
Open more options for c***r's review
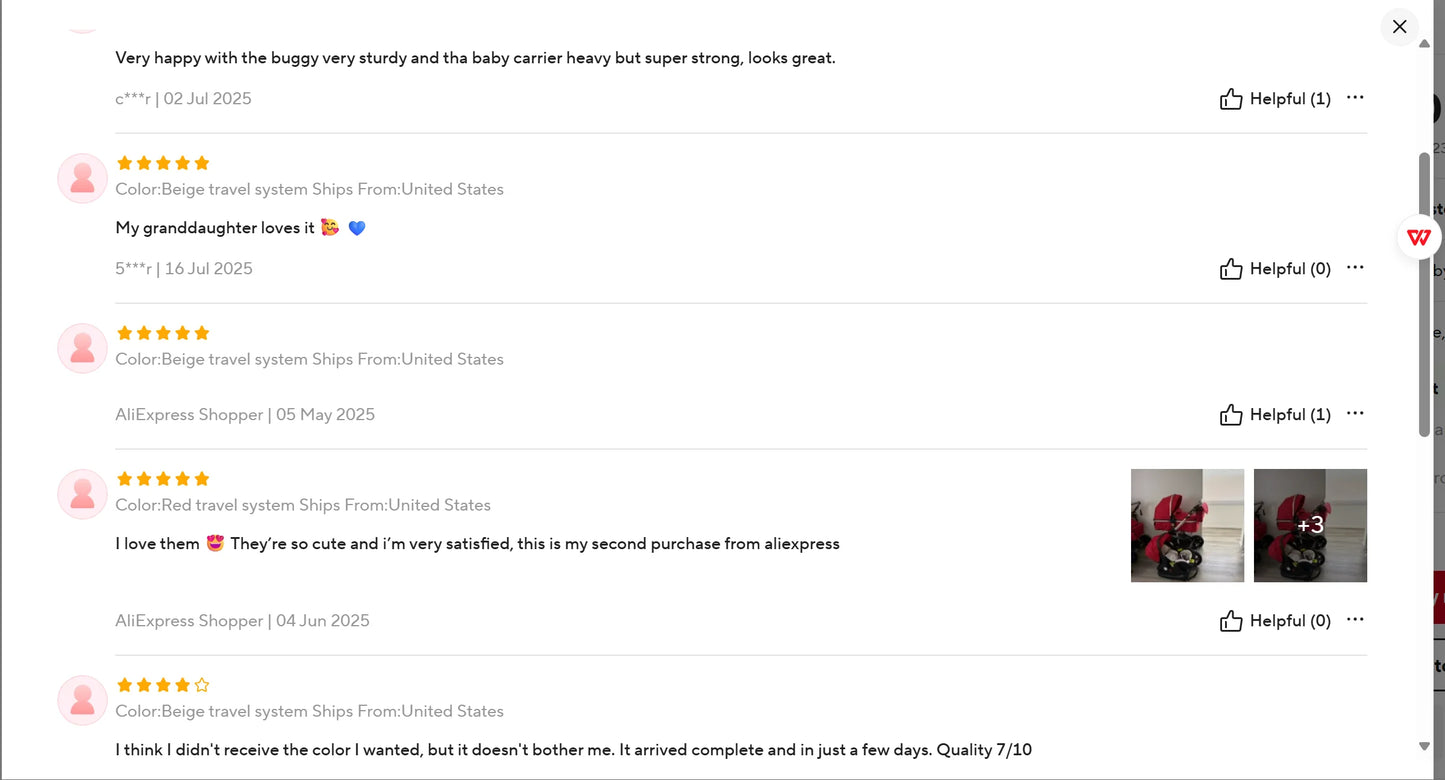pos(1355,98)
